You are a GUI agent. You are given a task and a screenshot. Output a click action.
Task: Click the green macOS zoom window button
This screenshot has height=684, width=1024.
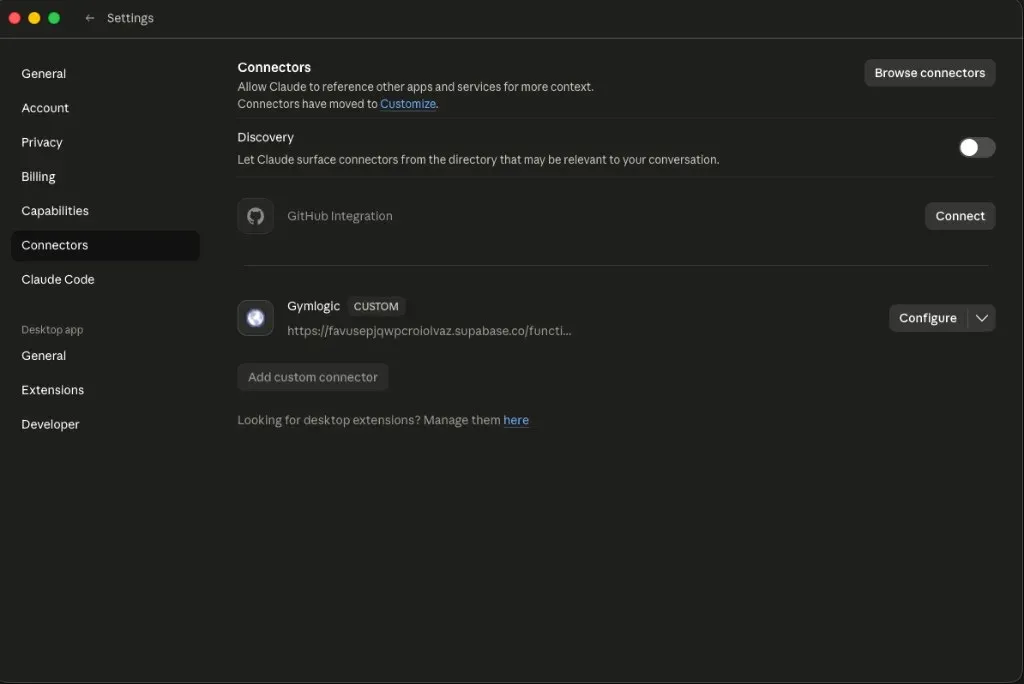(54, 18)
